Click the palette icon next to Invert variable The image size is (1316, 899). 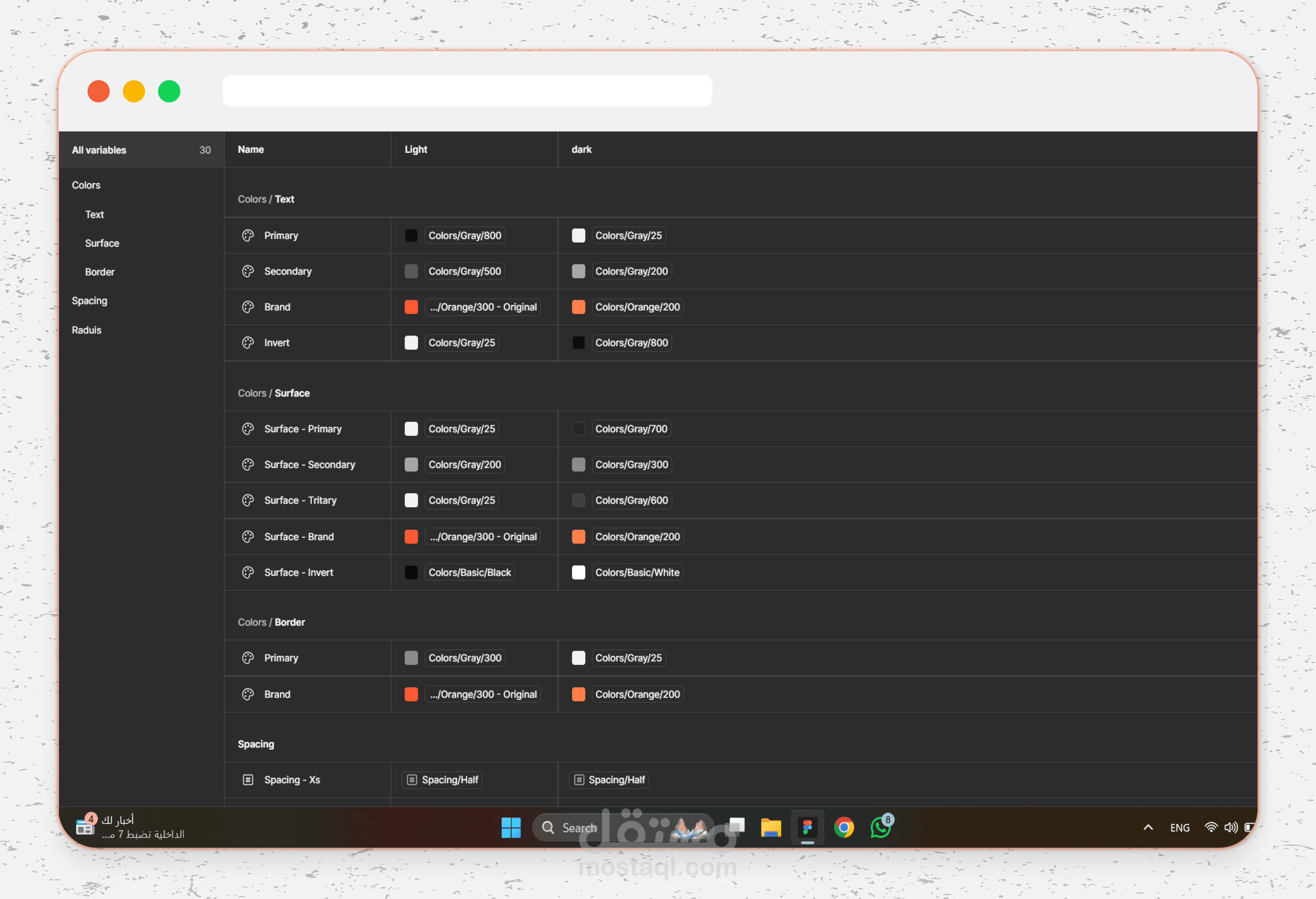[x=248, y=343]
